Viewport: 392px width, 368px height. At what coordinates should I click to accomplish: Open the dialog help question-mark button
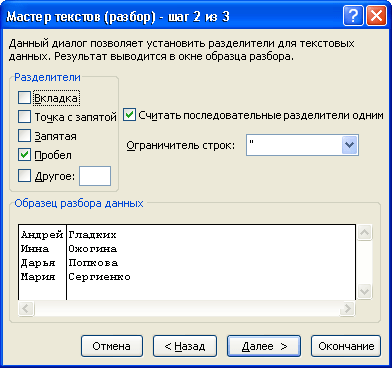[x=353, y=16]
